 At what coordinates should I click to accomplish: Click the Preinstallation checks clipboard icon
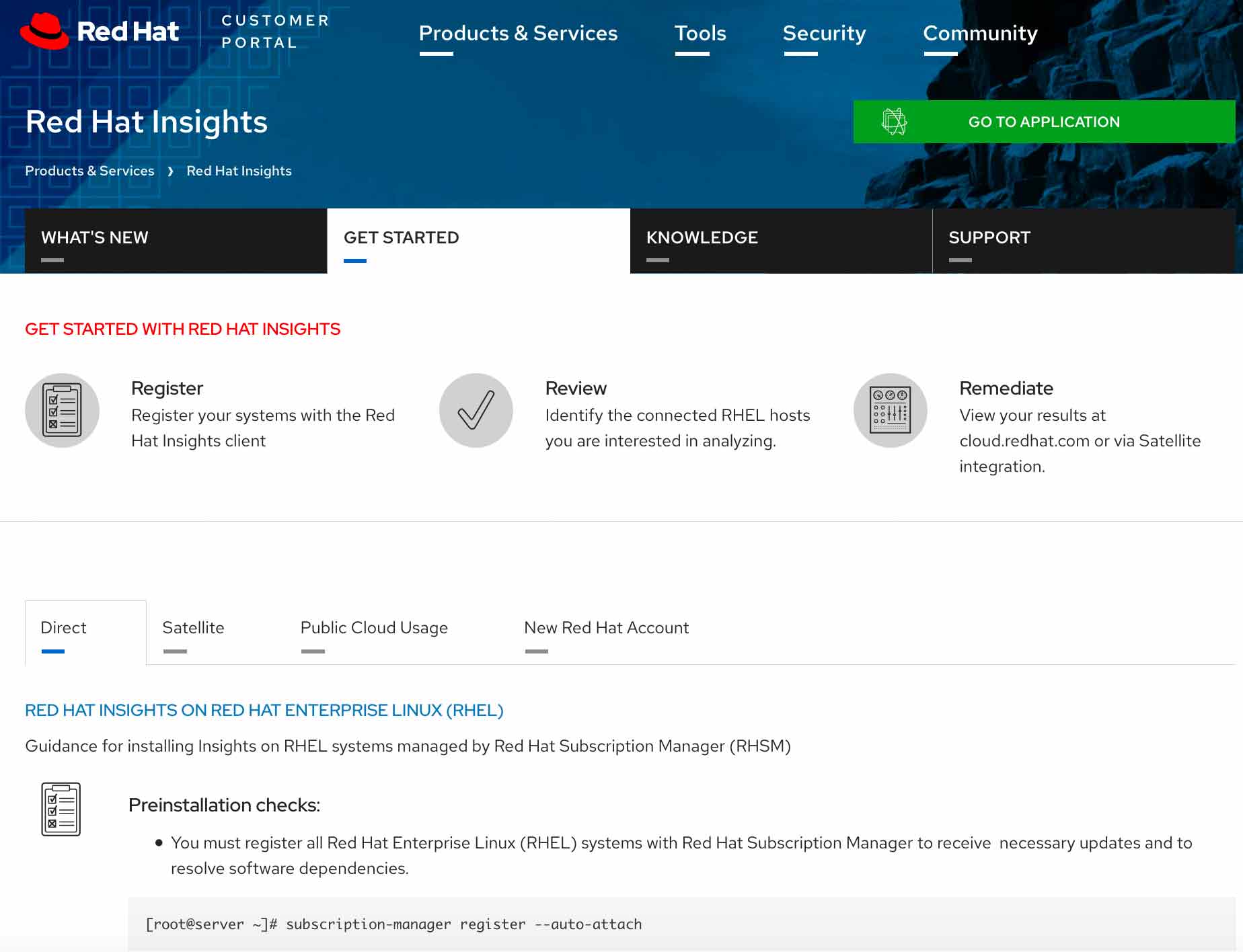point(61,811)
